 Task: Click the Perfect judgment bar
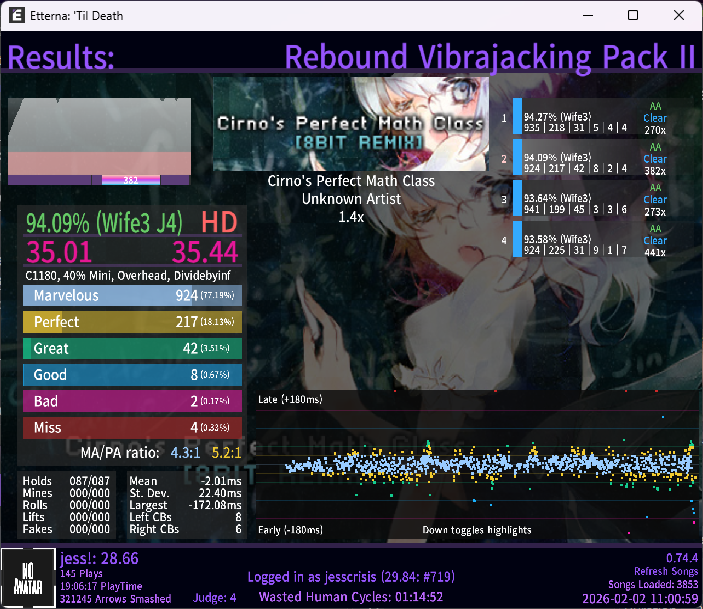(x=133, y=322)
